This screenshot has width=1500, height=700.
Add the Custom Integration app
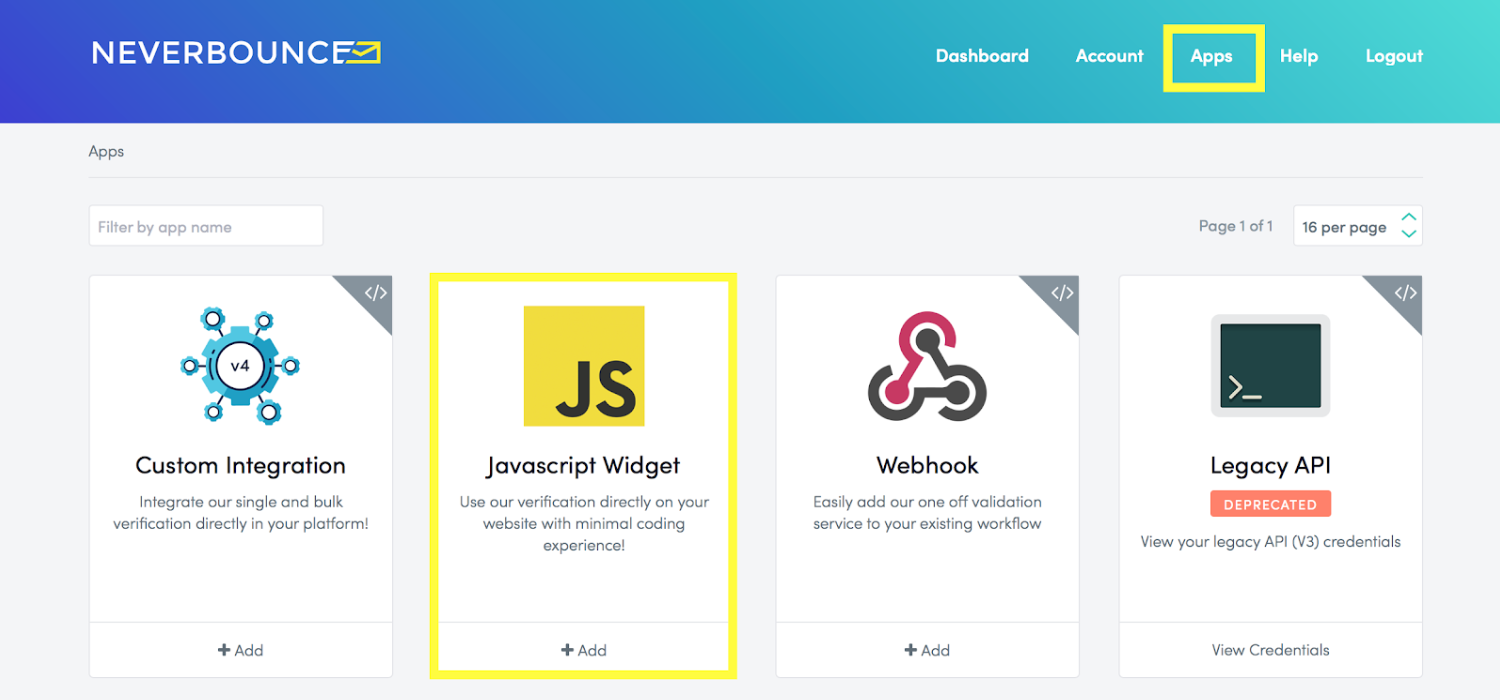(x=241, y=650)
